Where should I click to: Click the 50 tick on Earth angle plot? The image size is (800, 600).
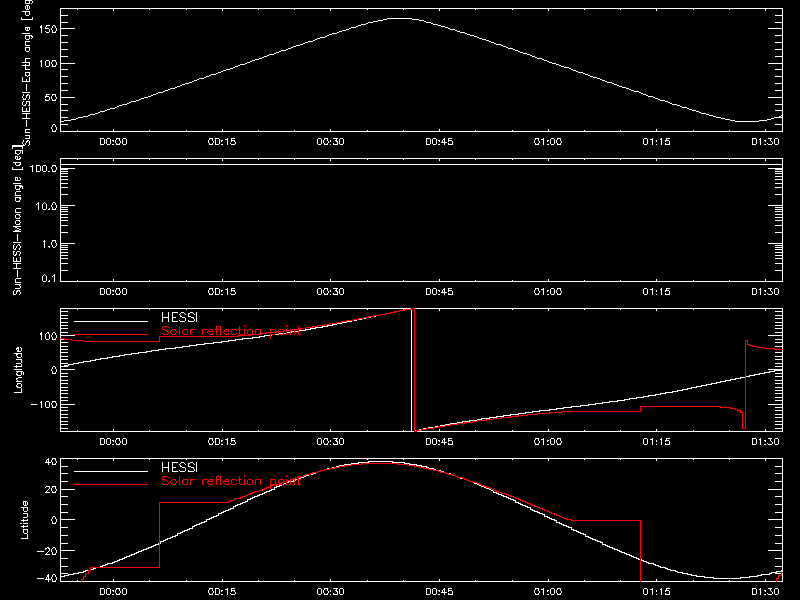tap(51, 97)
